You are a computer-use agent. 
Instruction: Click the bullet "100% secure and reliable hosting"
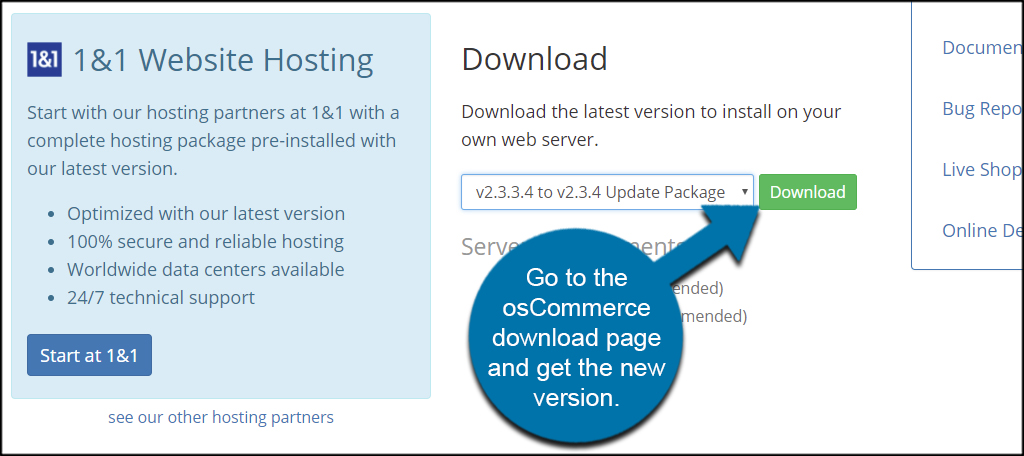click(x=205, y=242)
